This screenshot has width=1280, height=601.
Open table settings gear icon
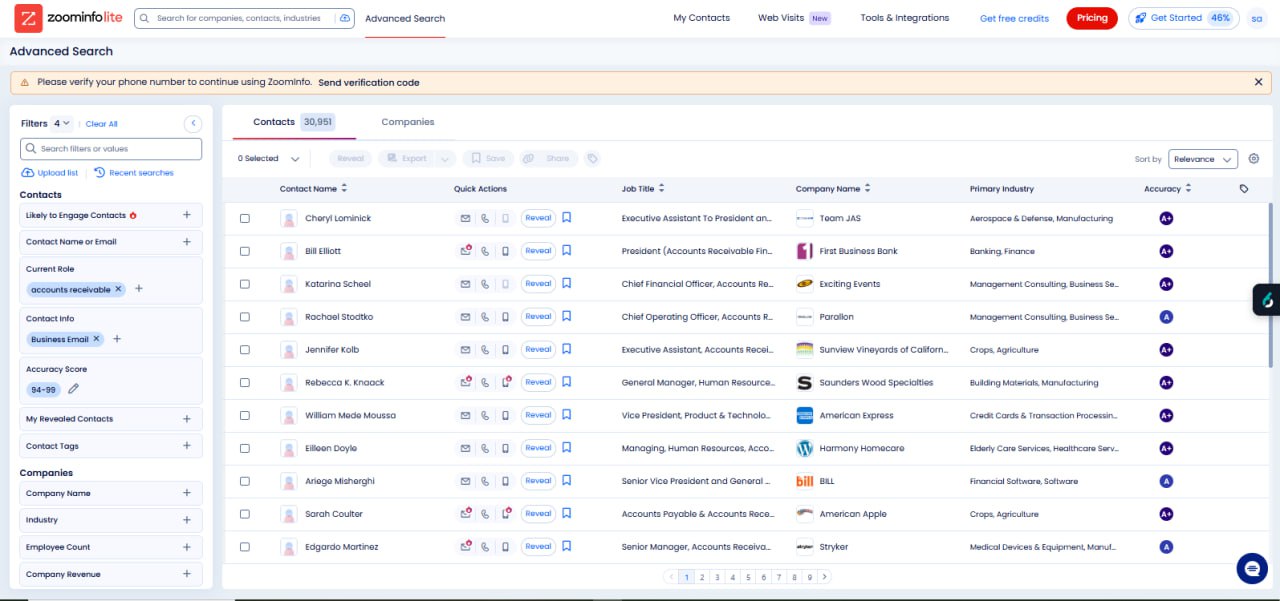[x=1254, y=159]
